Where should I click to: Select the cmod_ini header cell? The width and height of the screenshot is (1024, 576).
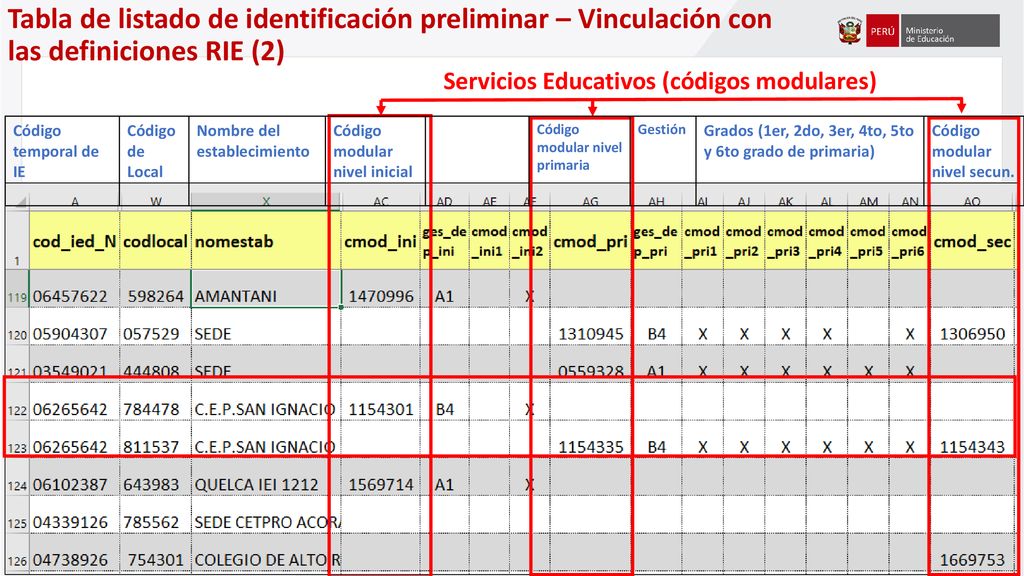click(381, 241)
